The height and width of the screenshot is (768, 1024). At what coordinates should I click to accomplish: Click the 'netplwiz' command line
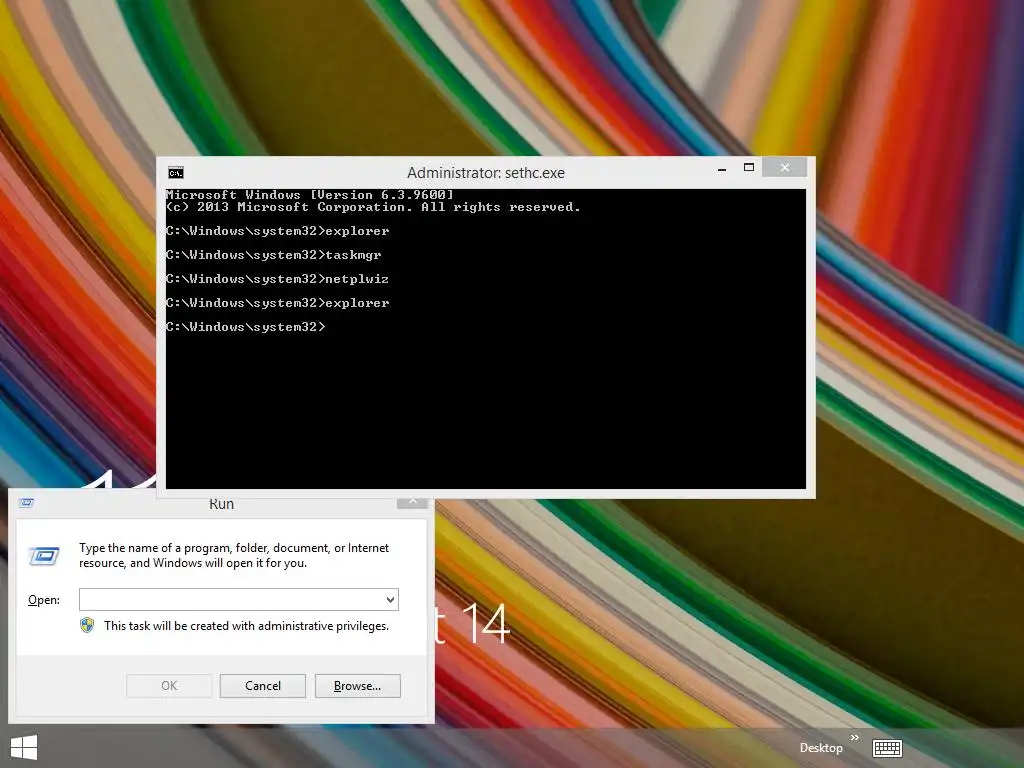(277, 279)
